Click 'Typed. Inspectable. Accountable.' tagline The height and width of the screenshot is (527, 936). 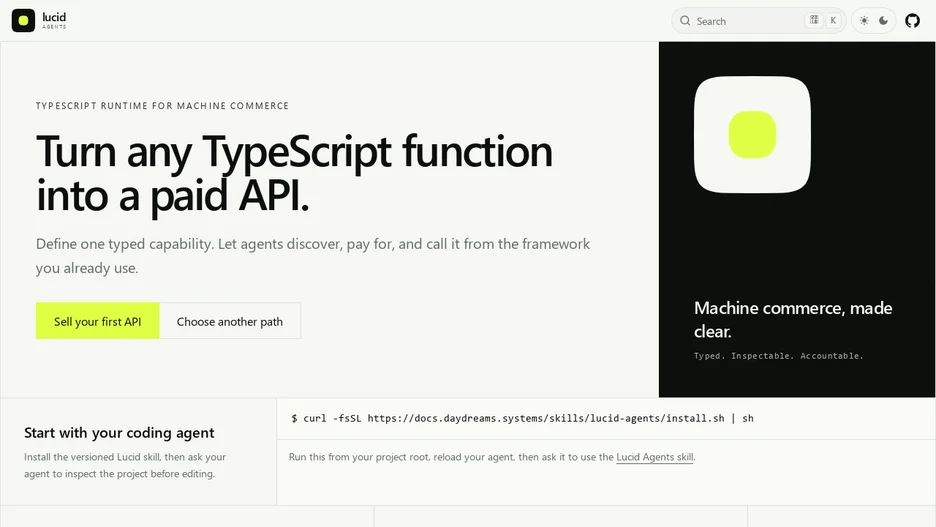click(x=778, y=356)
